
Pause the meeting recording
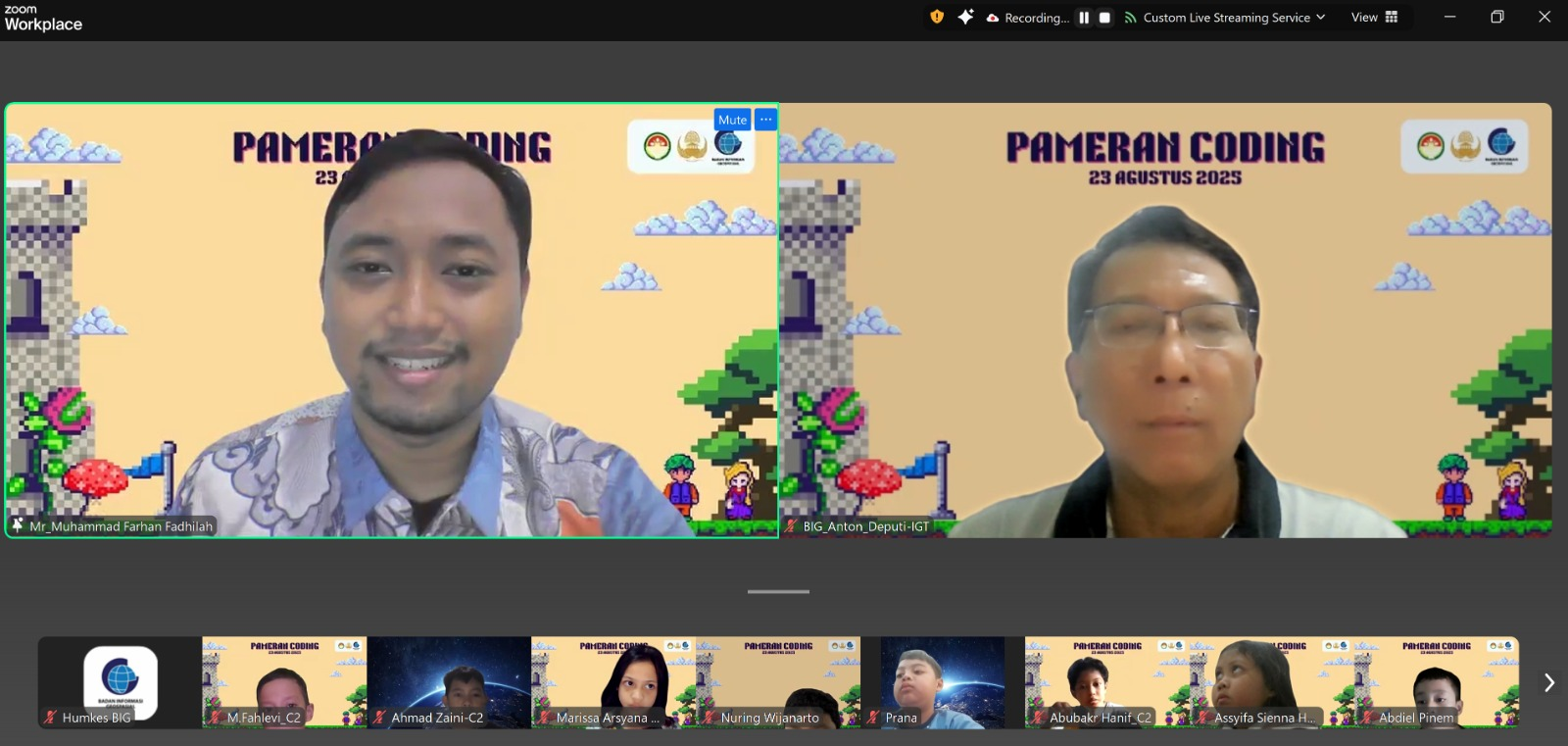(x=1084, y=18)
